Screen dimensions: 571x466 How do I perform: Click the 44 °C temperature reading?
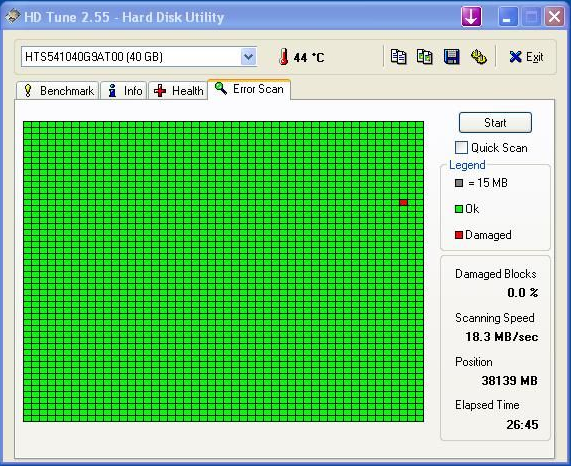tap(309, 57)
